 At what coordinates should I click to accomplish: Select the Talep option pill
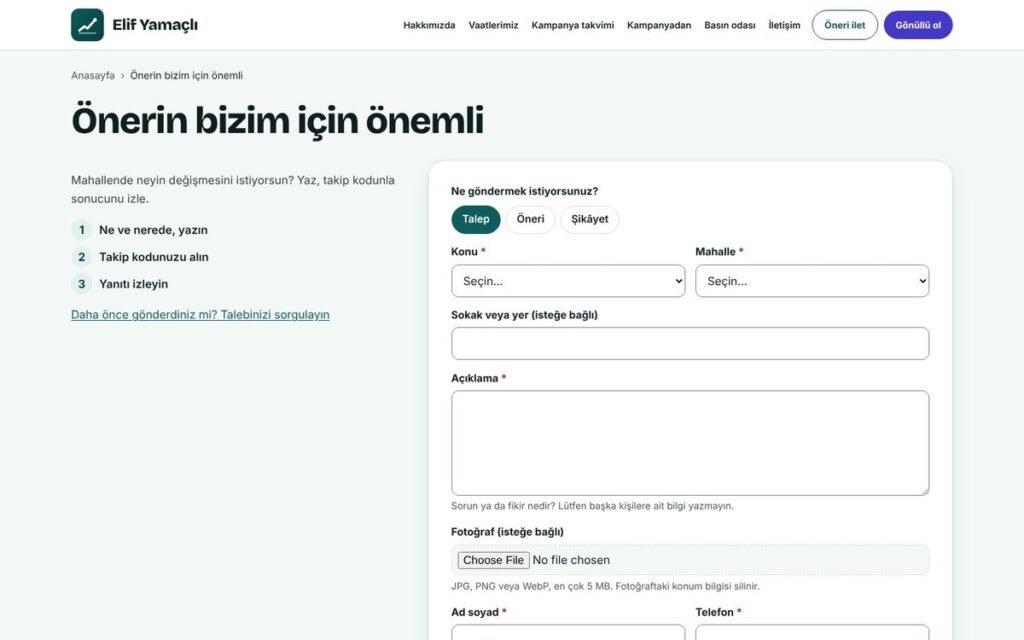[x=475, y=219]
